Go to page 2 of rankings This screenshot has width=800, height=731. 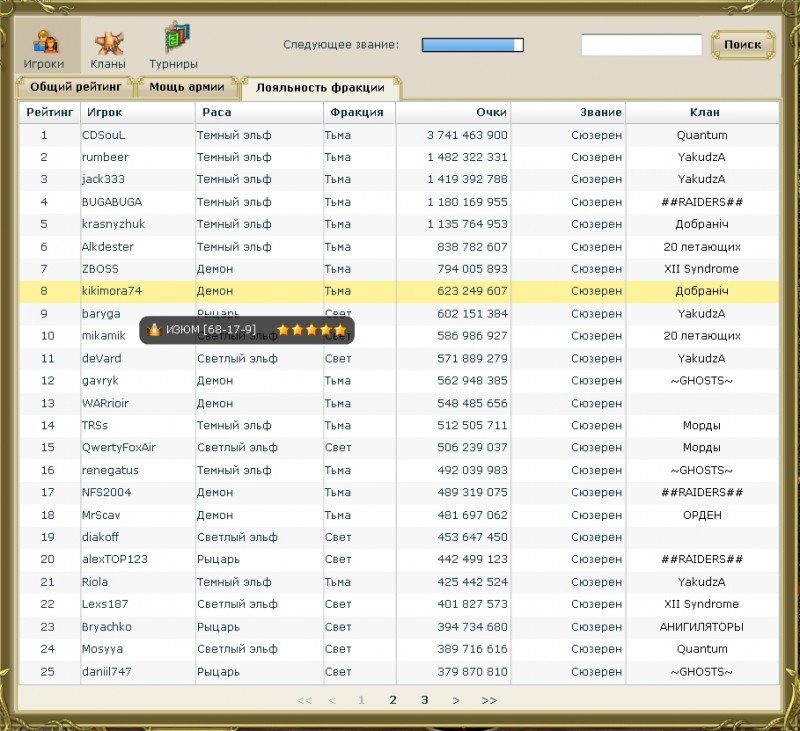(393, 700)
